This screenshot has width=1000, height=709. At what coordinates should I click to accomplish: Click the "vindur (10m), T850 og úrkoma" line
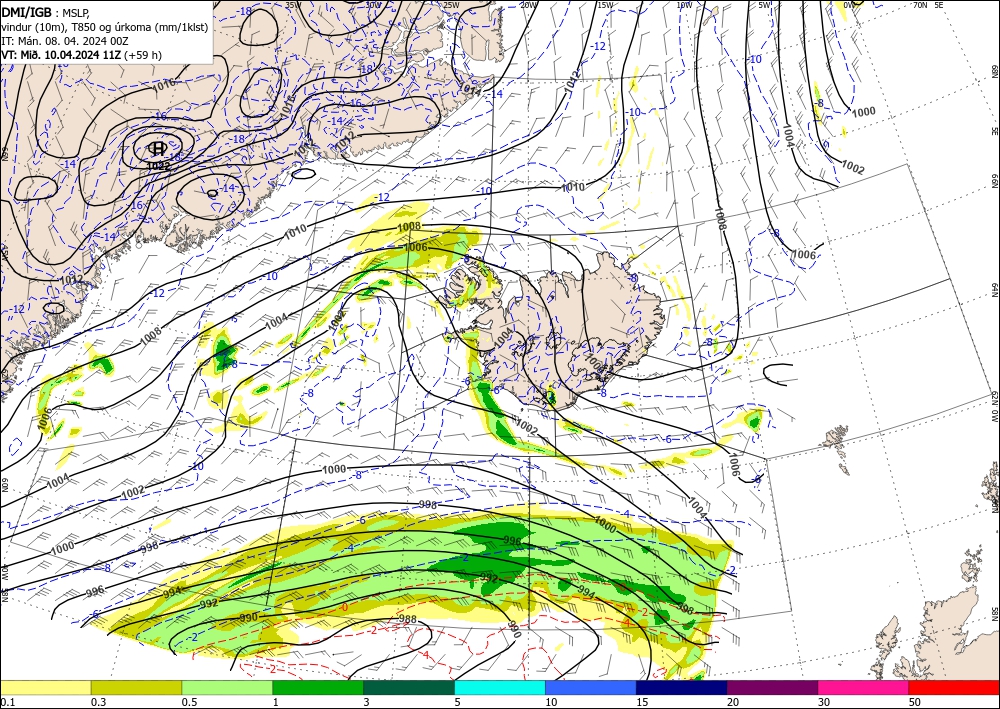[105, 26]
